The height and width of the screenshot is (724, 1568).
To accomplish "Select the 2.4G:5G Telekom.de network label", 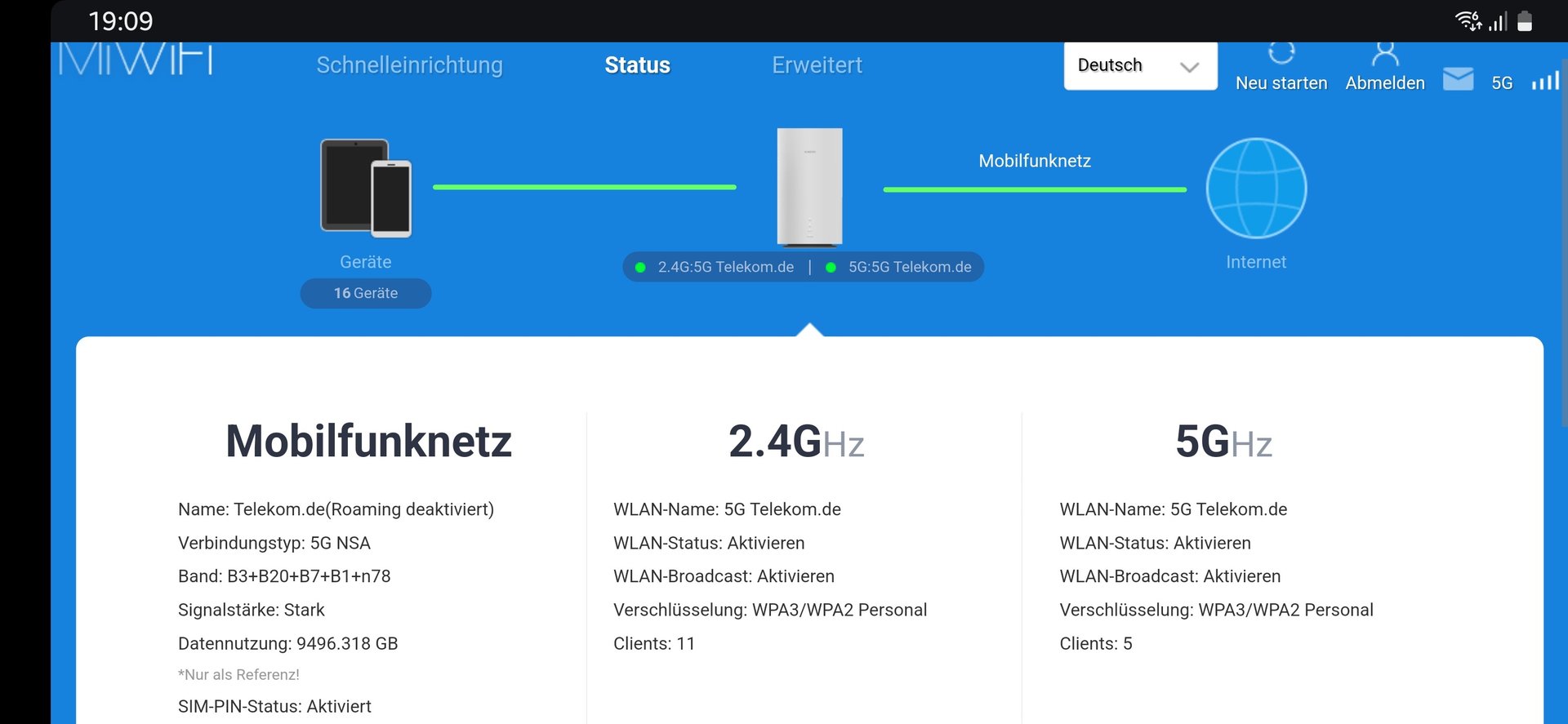I will [x=725, y=267].
